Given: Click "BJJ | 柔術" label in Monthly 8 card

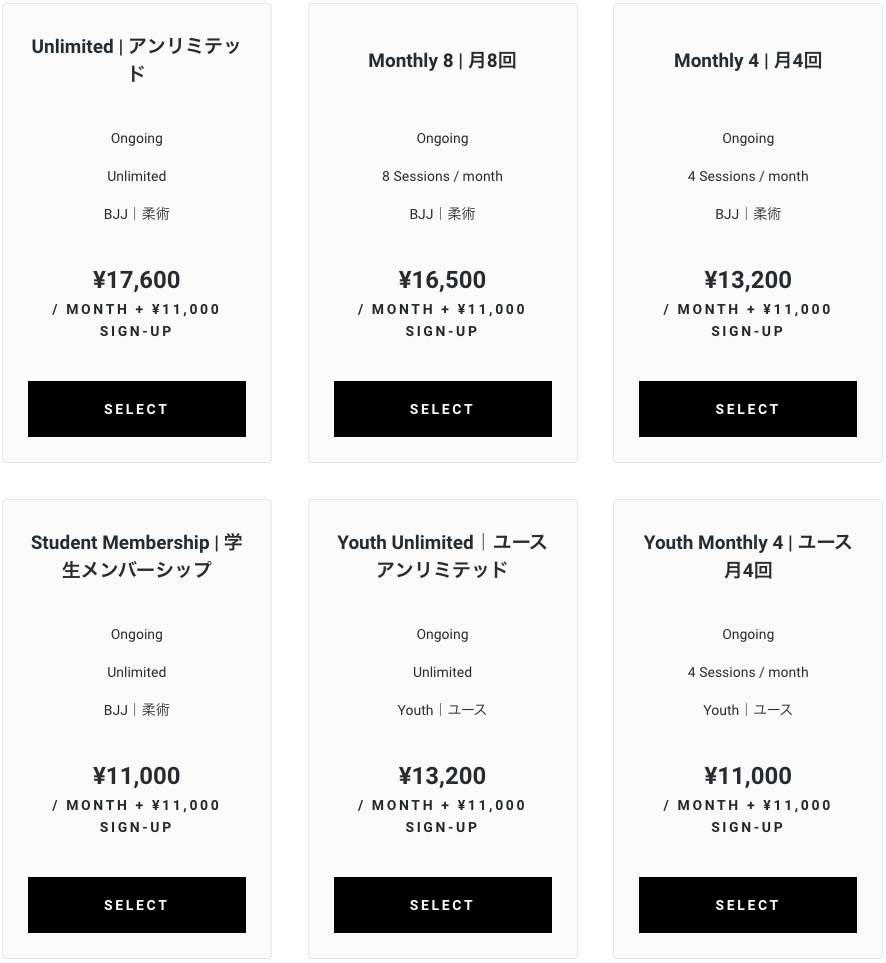Looking at the screenshot, I should pos(442,214).
